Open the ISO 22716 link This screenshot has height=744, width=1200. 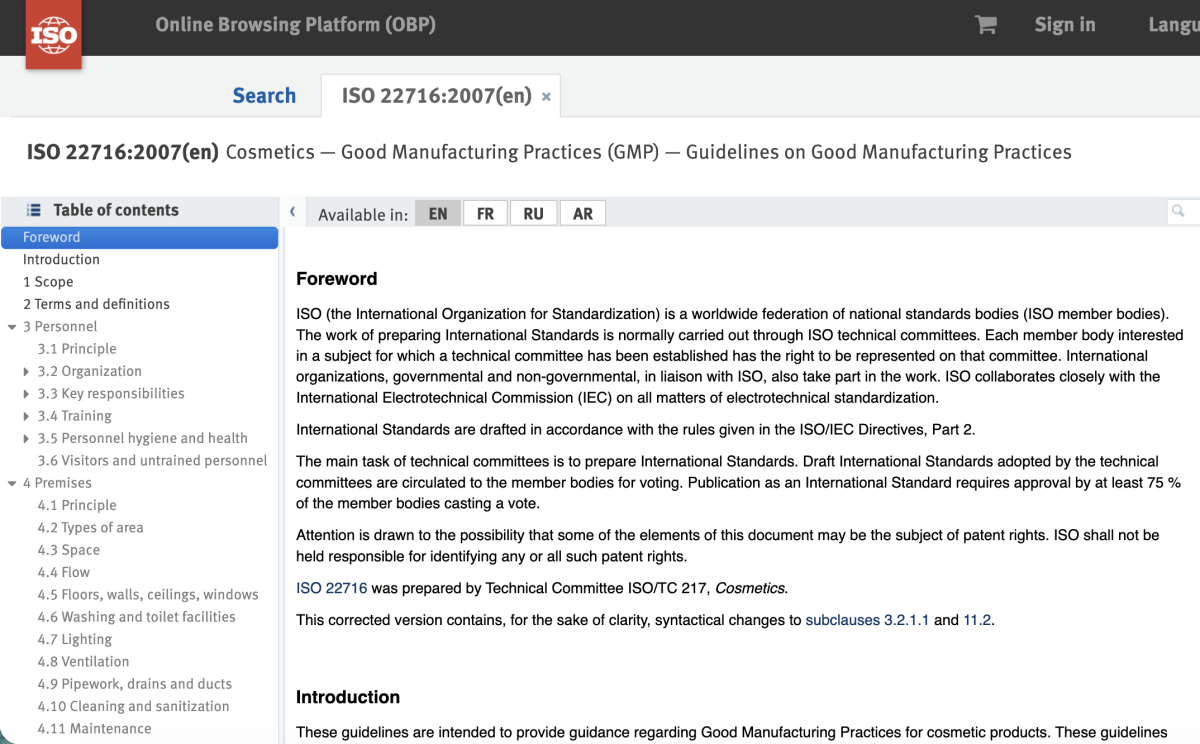click(332, 588)
